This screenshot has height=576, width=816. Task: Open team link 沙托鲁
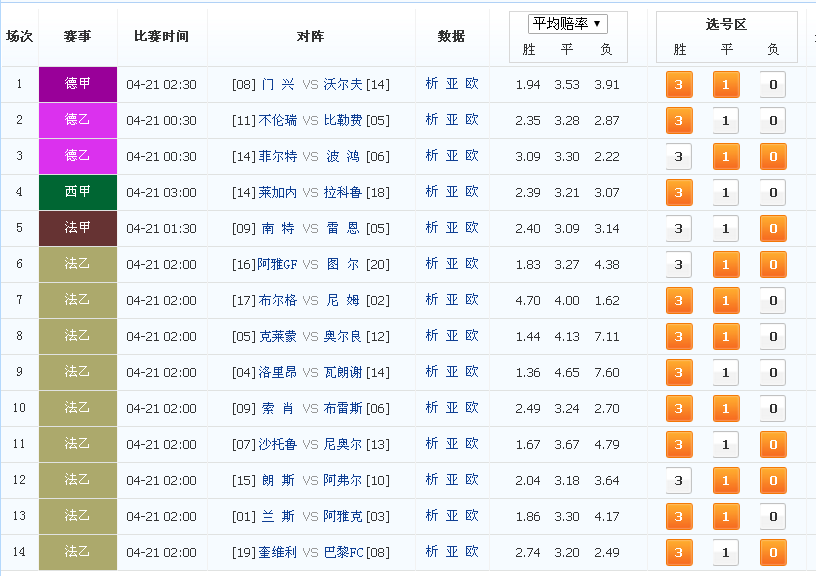coord(278,444)
